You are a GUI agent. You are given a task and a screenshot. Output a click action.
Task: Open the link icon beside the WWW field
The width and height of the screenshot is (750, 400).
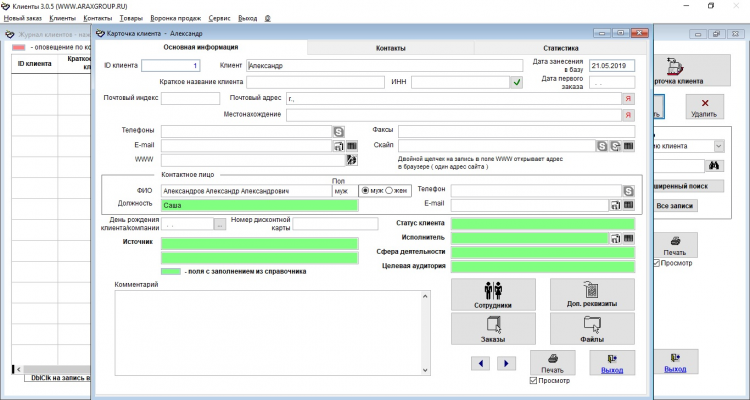tap(351, 159)
